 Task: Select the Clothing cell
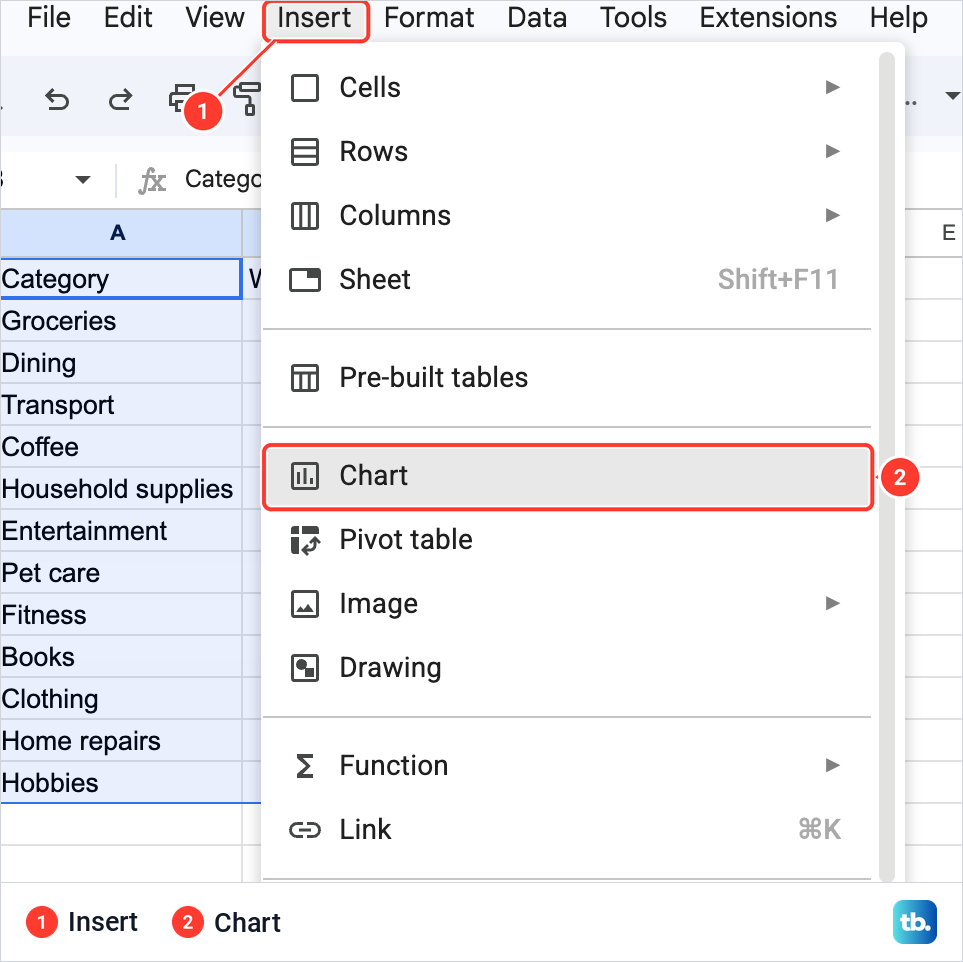120,699
